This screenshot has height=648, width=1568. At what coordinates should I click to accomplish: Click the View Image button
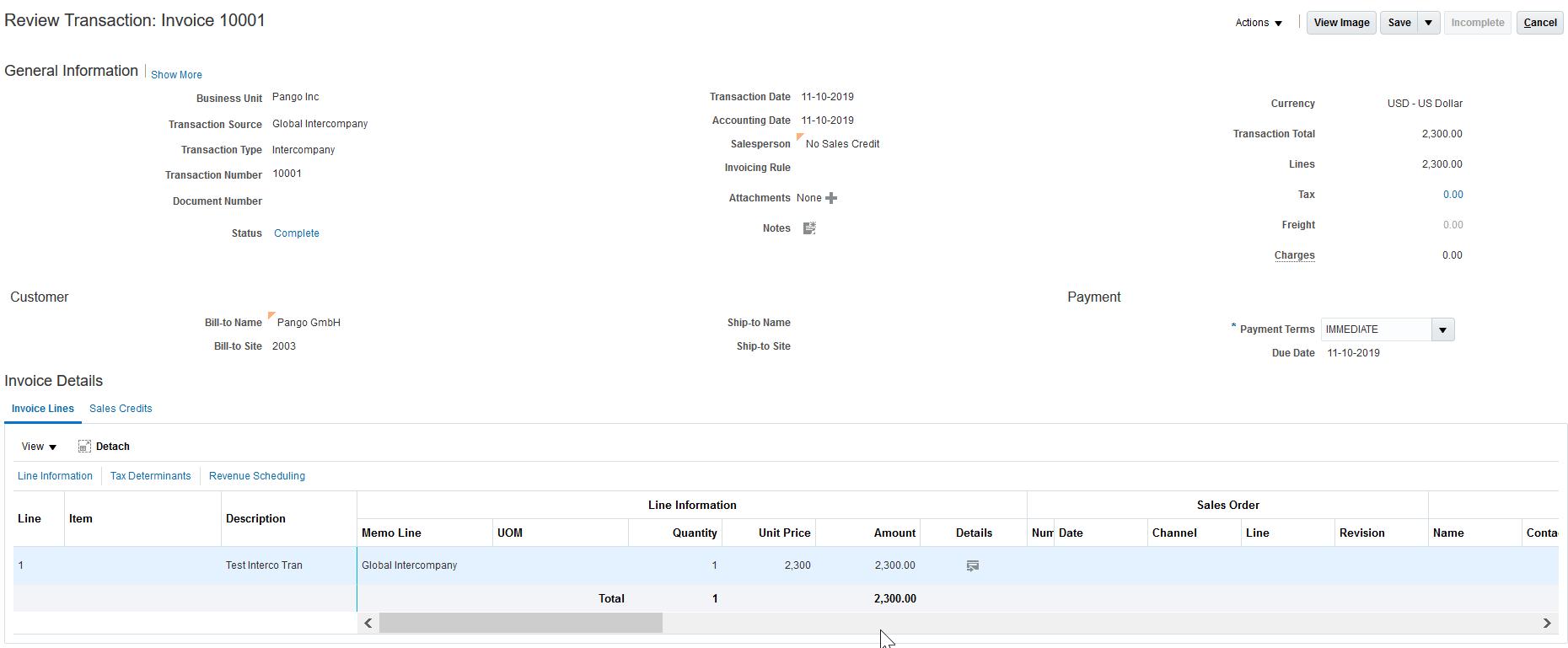coord(1341,23)
